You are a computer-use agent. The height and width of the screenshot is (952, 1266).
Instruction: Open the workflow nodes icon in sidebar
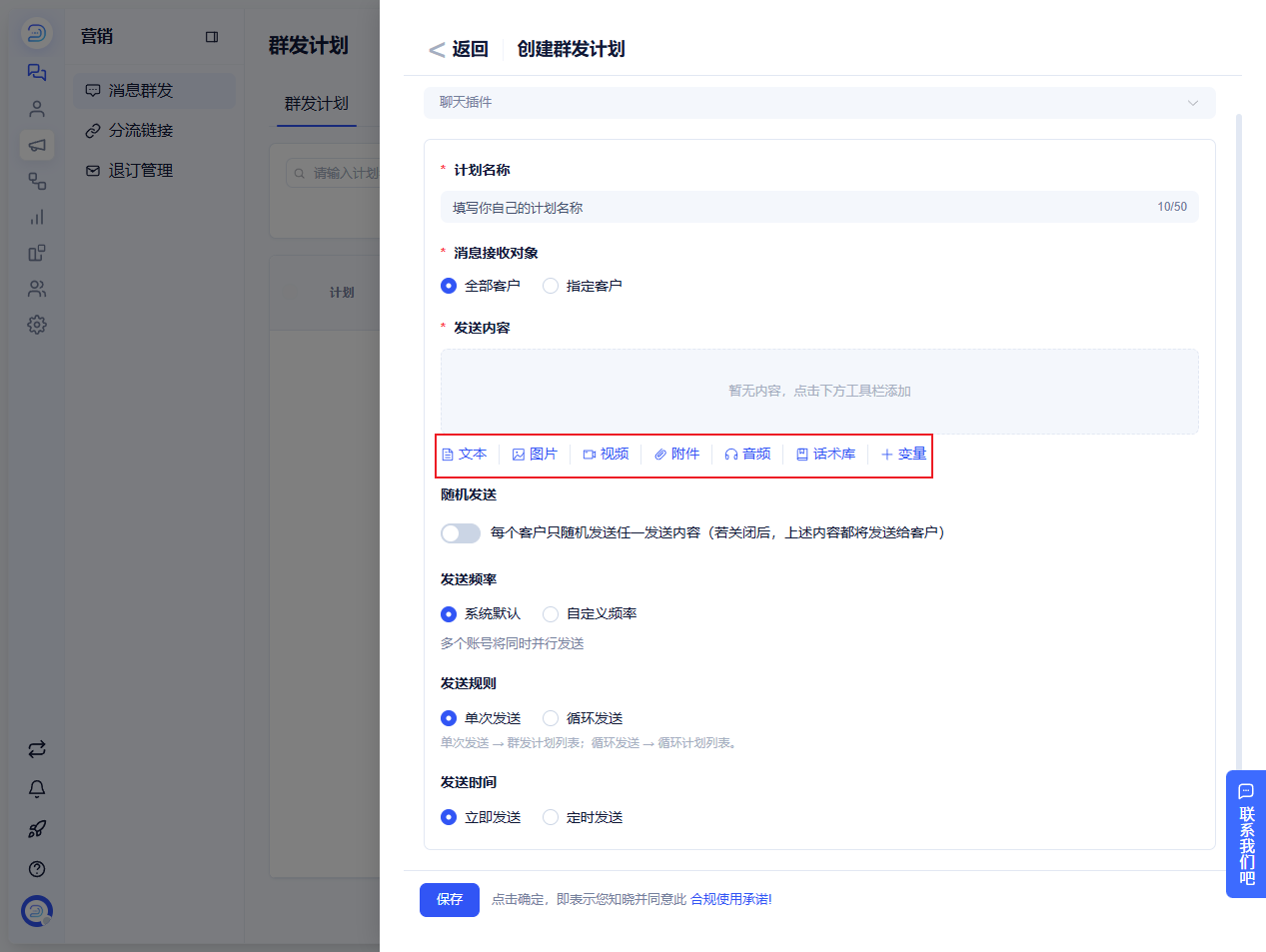tap(37, 181)
